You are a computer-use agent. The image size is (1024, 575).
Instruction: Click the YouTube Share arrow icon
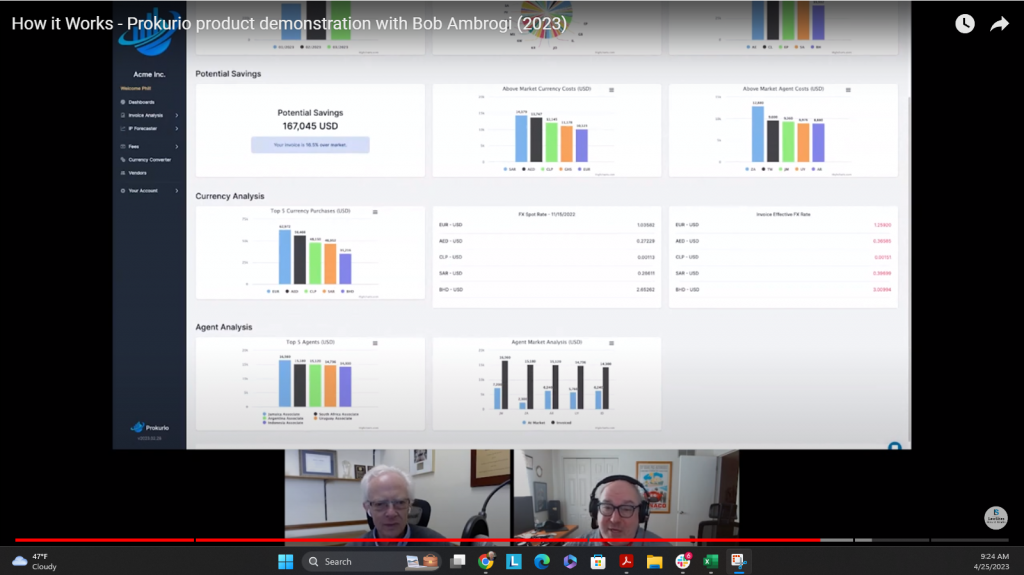click(999, 24)
